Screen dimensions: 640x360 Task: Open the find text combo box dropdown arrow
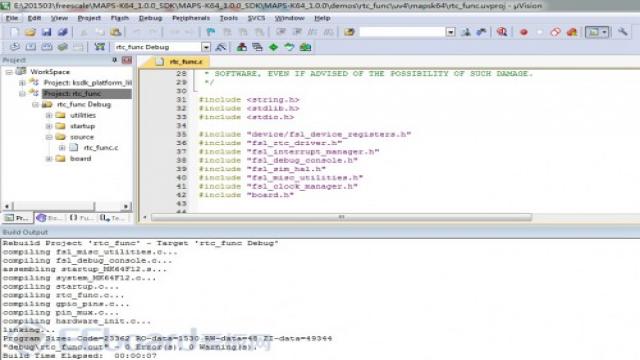[x=451, y=32]
